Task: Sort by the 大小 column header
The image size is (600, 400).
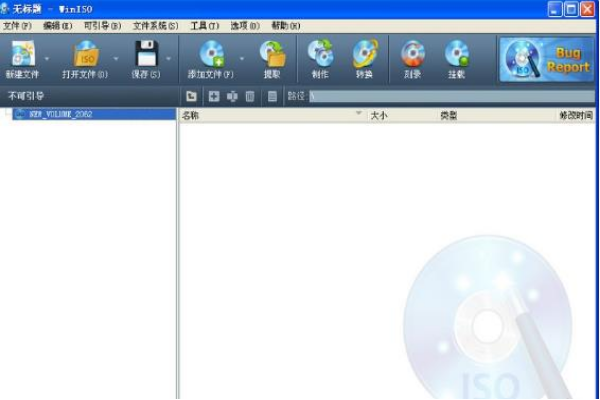Action: 402,116
